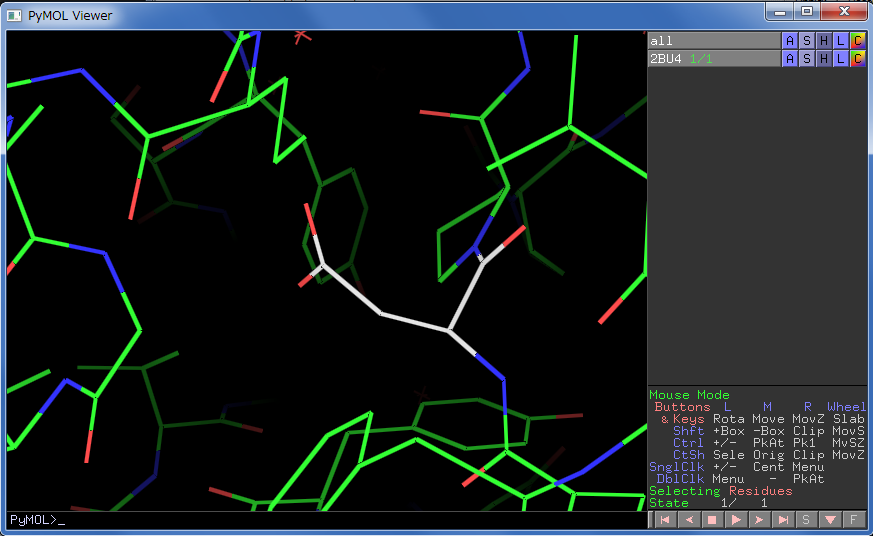This screenshot has height=536, width=873.
Task: Open Color menu for all objects
Action: pos(857,41)
